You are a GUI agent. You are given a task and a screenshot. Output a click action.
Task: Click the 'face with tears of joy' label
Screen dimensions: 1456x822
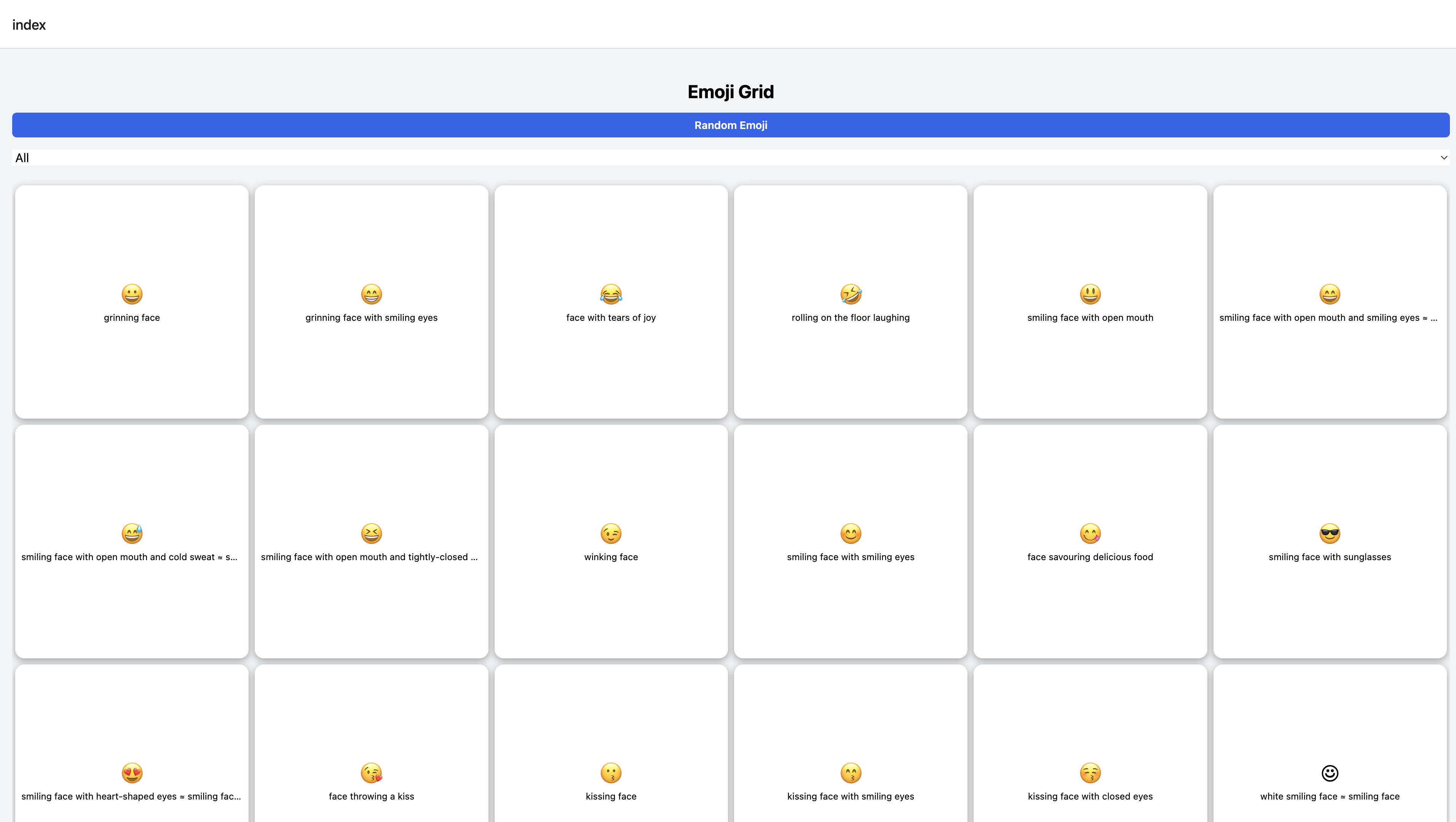tap(611, 317)
